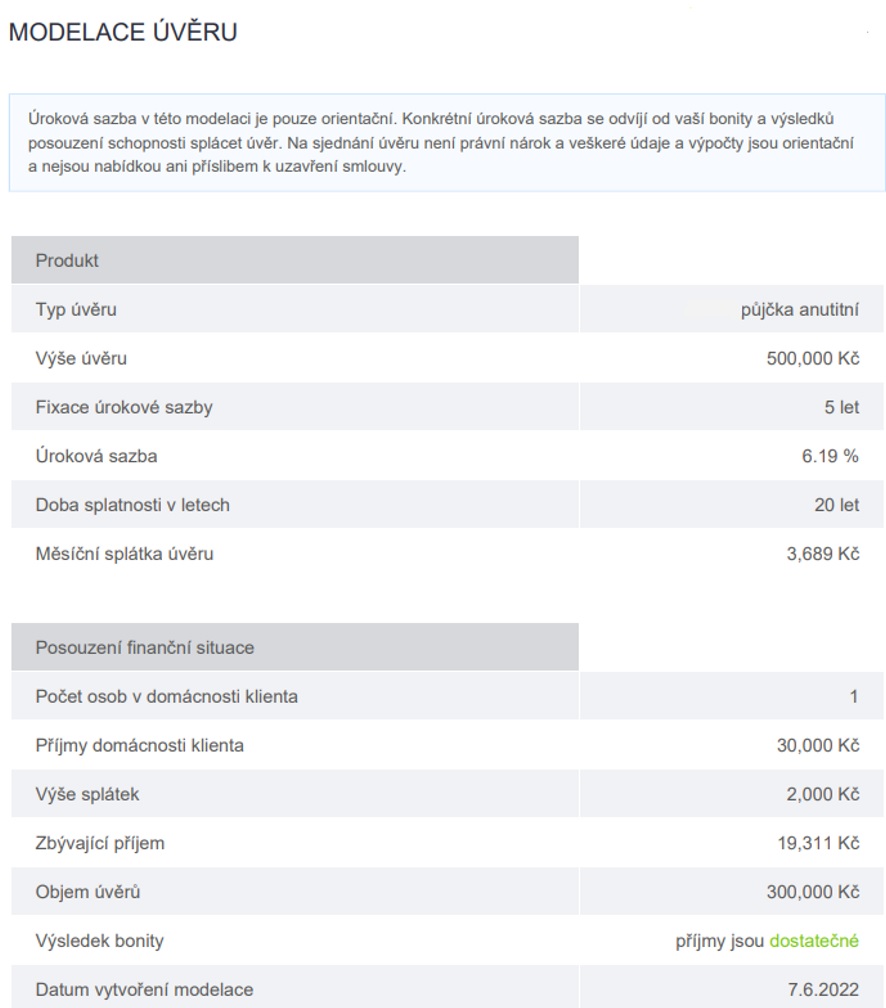886x1008 pixels.
Task: Click the green dostatečné result text
Action: pyautogui.click(x=814, y=941)
